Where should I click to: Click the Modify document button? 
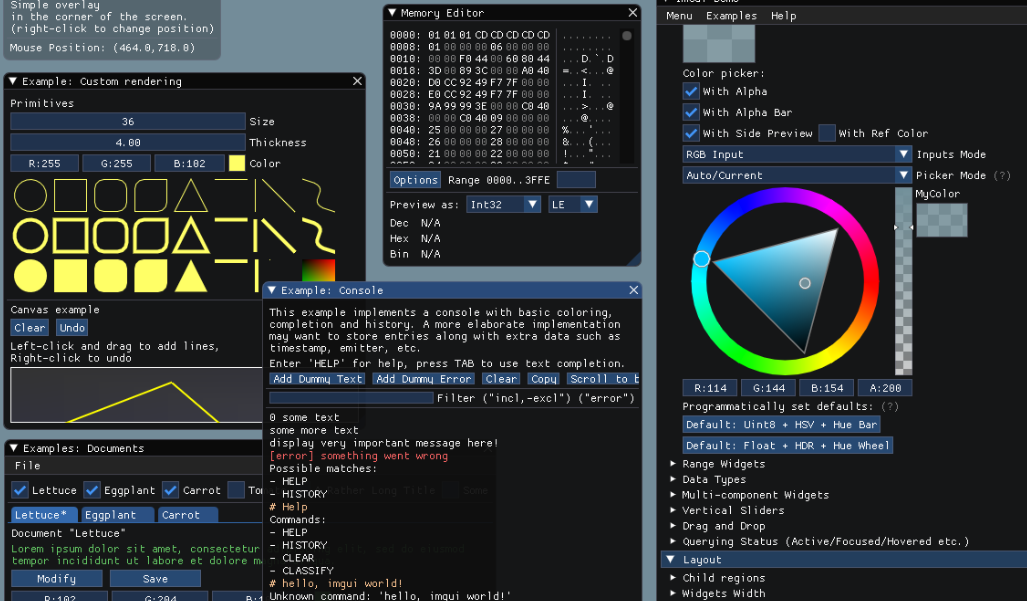click(x=56, y=579)
